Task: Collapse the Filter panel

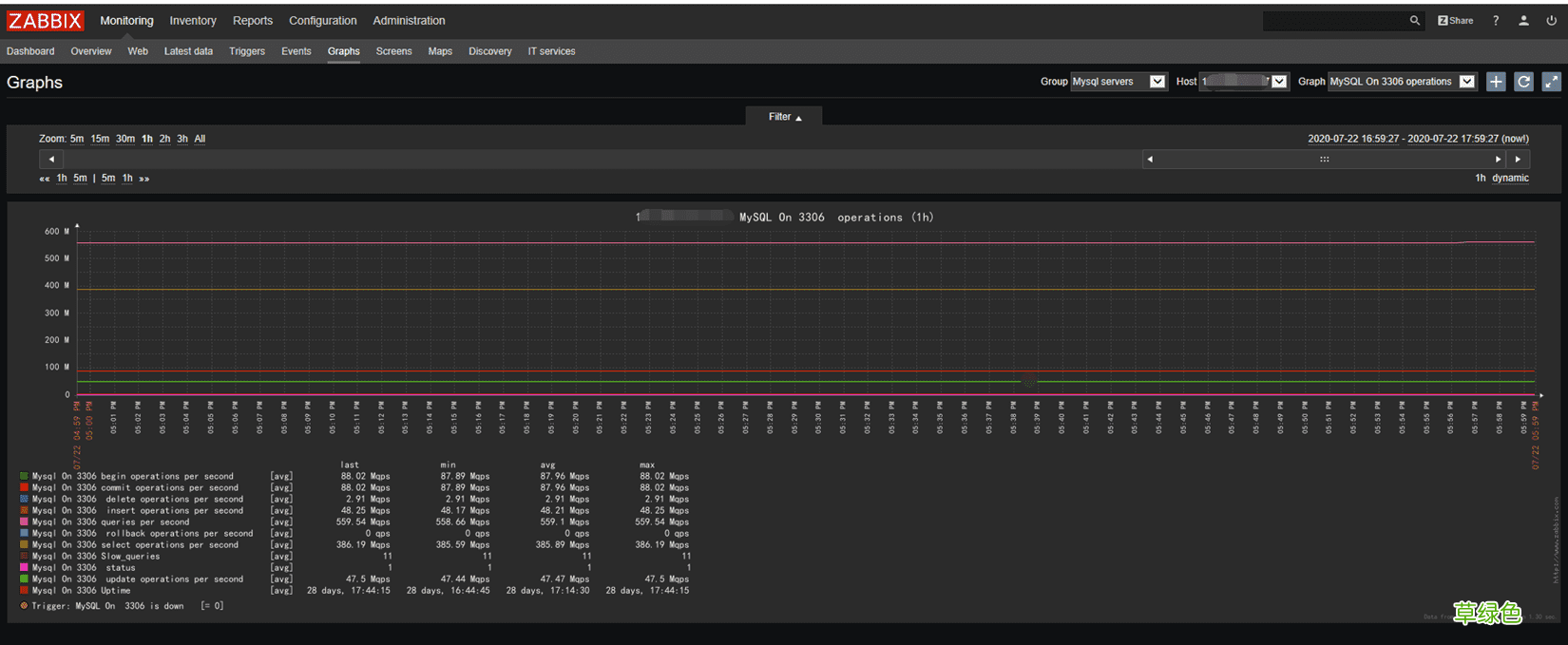Action: pos(784,117)
